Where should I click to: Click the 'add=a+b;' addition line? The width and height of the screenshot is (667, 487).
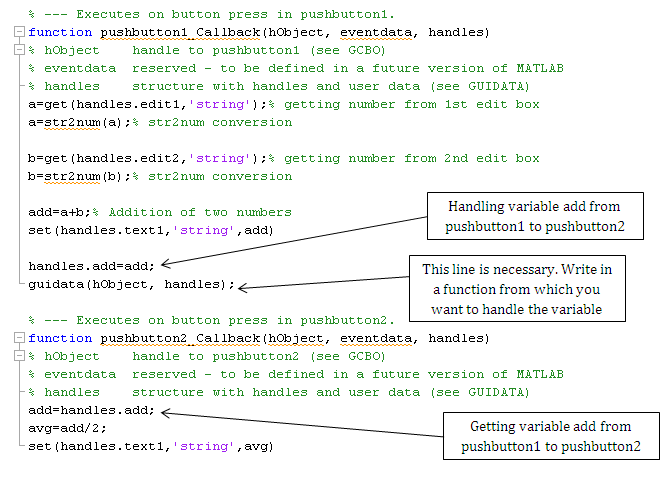tap(60, 212)
